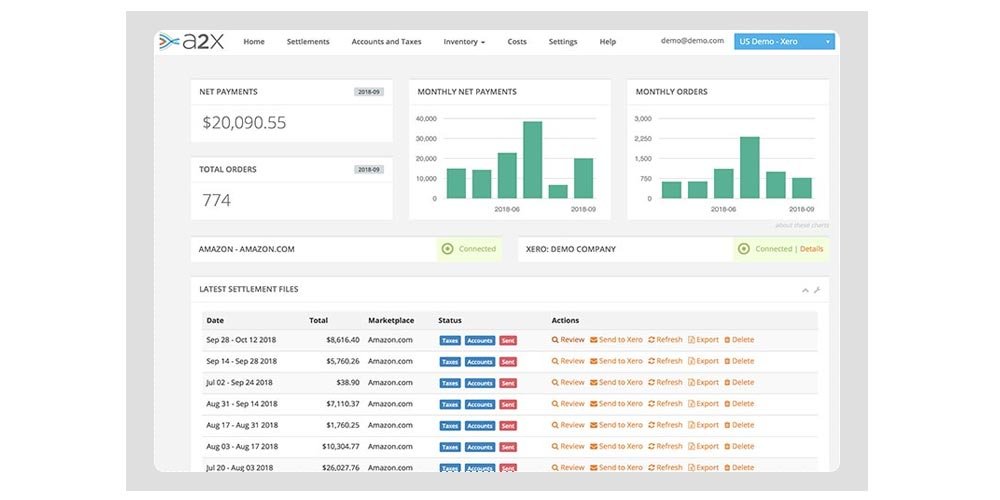Click the 2018-09 badge in Total Orders
The width and height of the screenshot is (1000, 500).
pyautogui.click(x=369, y=170)
